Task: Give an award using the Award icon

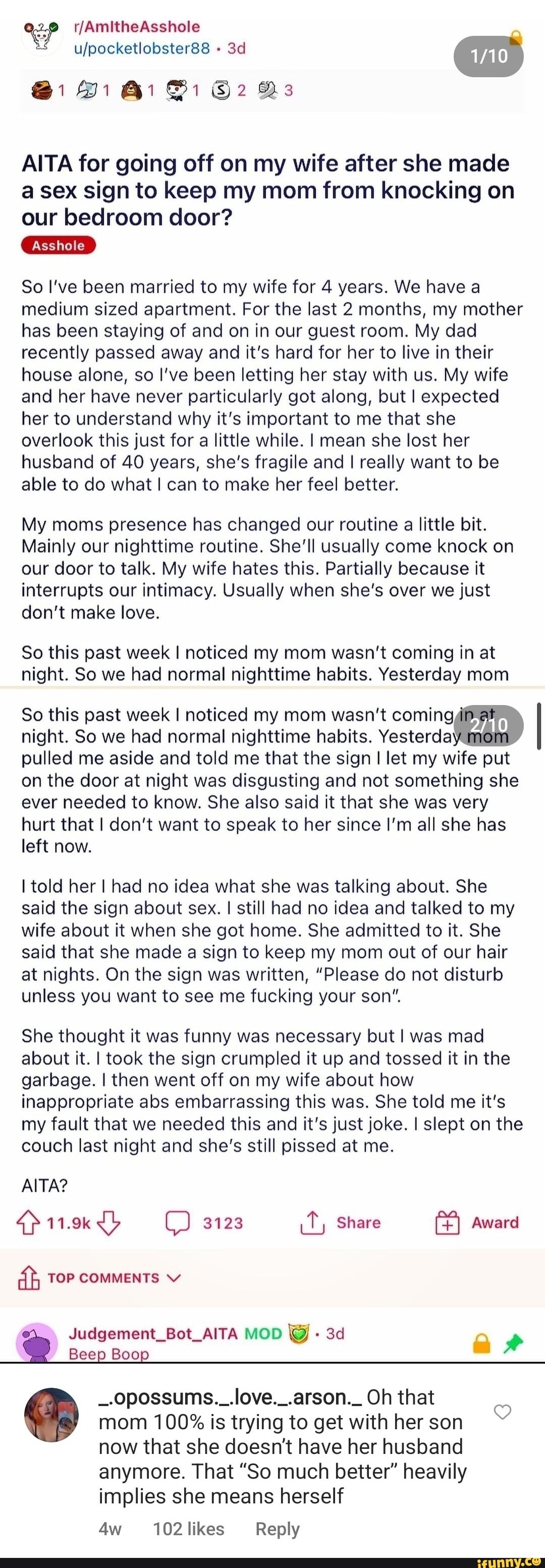Action: click(448, 1222)
